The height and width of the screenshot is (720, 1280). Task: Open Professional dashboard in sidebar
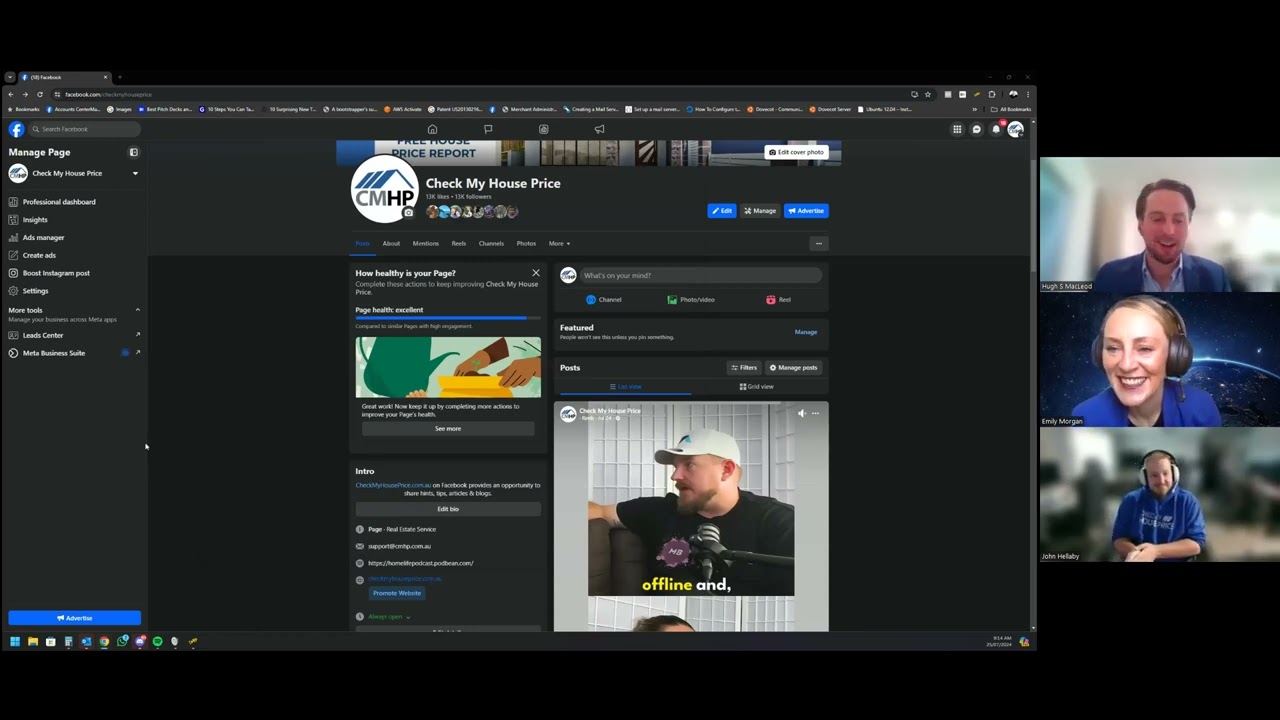coord(59,202)
